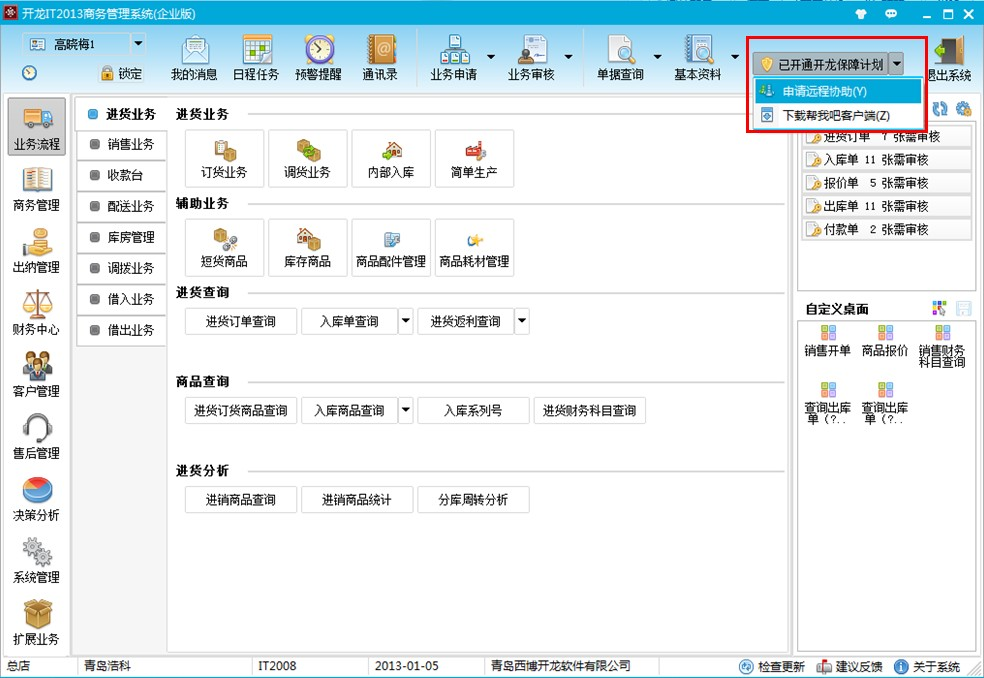This screenshot has height=678, width=984.
Task: Click the T-shirt skin icon in title bar
Action: pos(861,13)
